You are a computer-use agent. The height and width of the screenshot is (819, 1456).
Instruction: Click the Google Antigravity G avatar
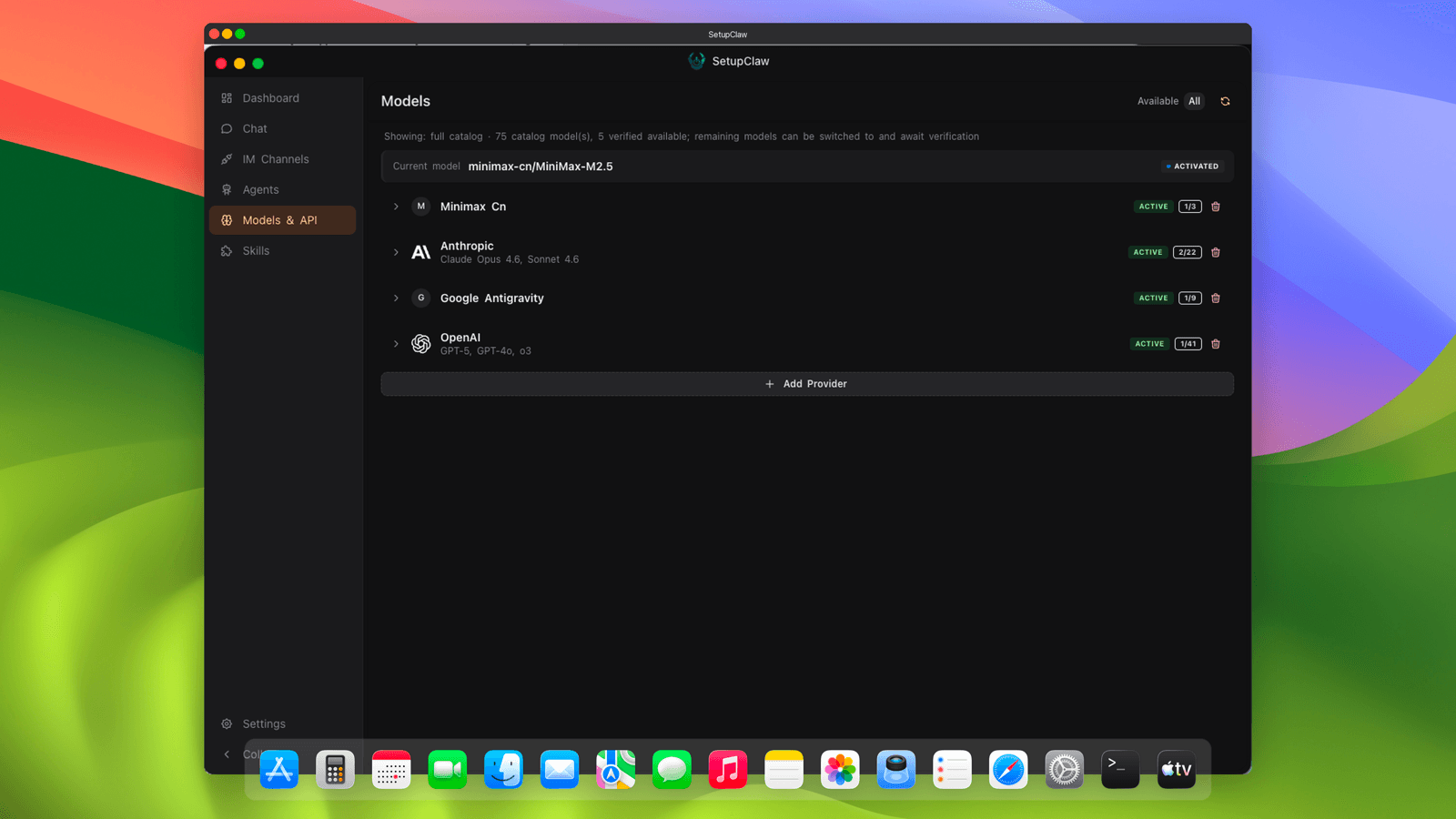(x=420, y=298)
